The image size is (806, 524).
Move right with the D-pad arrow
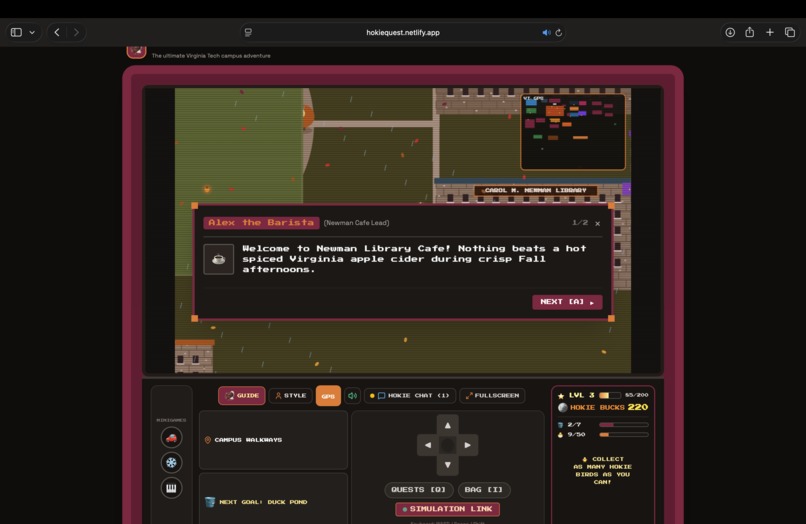point(468,445)
